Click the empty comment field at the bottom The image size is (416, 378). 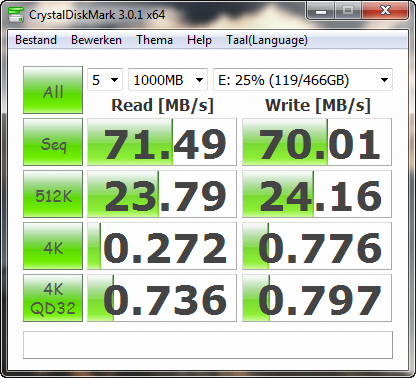coord(208,345)
